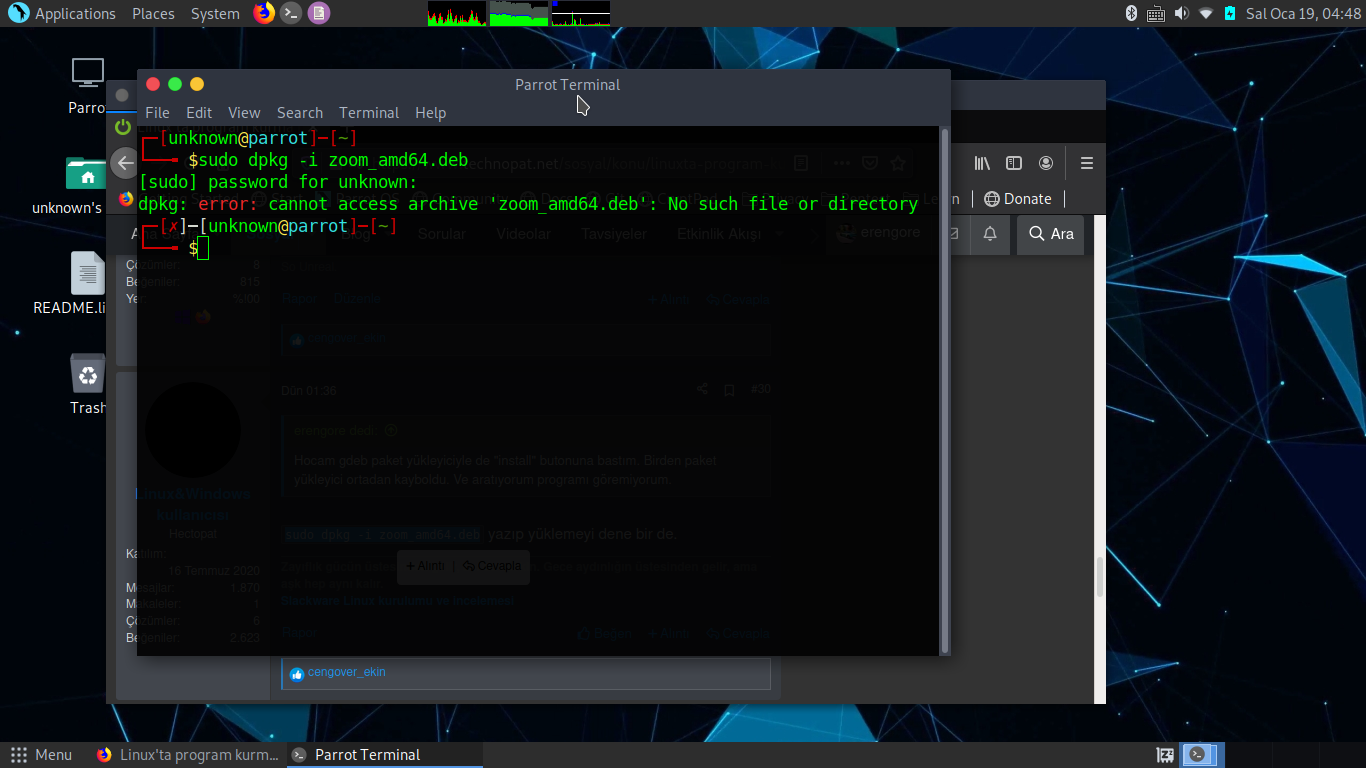Click the Bluetooth tray icon
The image size is (1366, 768).
click(x=1133, y=13)
